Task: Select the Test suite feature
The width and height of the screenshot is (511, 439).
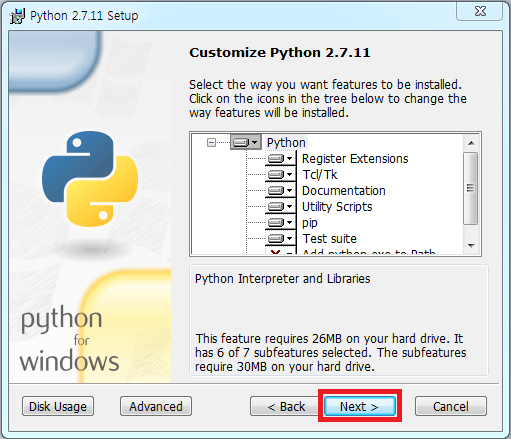Action: (329, 239)
